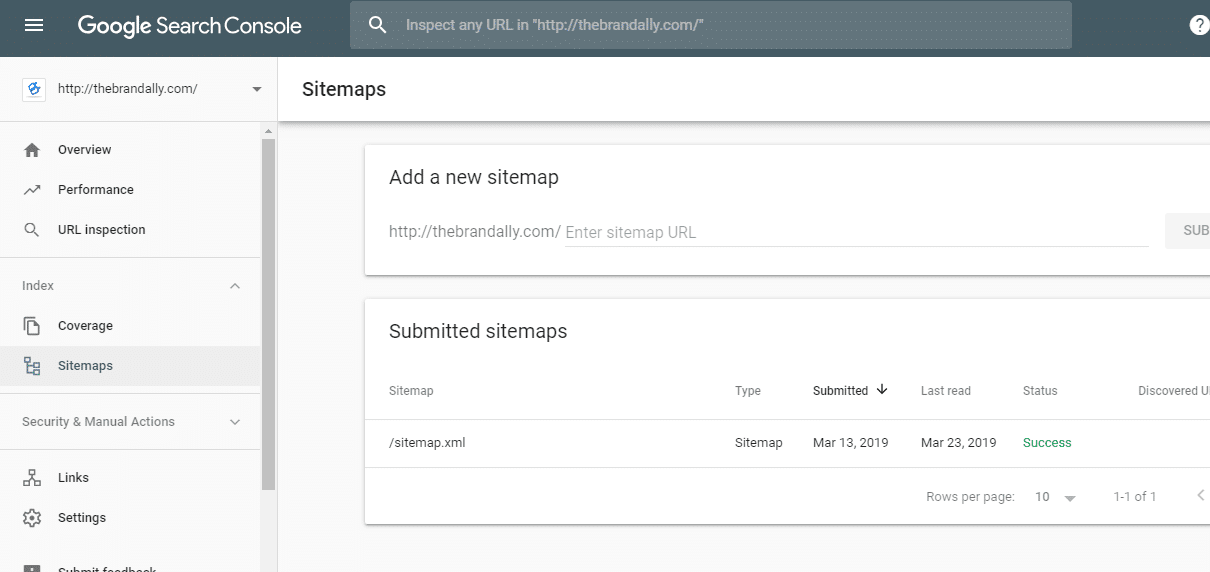Click the URL inspection magnifier icon

pyautogui.click(x=32, y=230)
